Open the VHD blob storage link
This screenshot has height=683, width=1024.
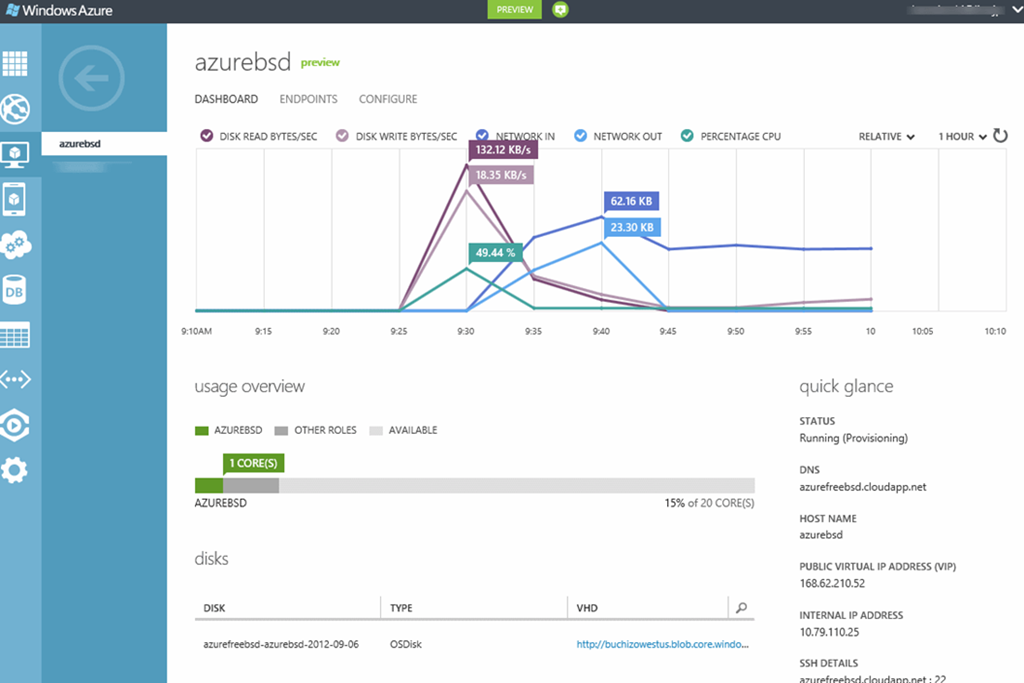click(660, 644)
